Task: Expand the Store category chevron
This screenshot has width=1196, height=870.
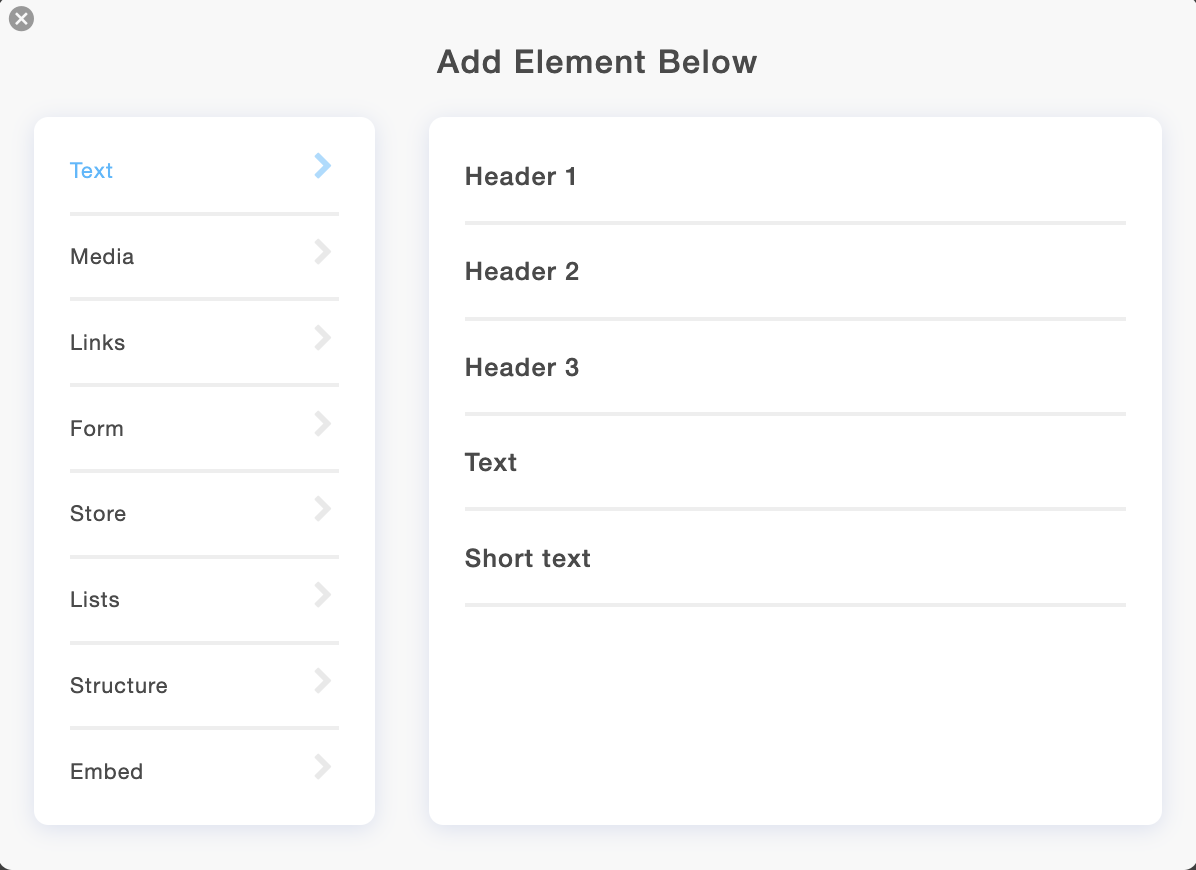Action: (x=321, y=509)
